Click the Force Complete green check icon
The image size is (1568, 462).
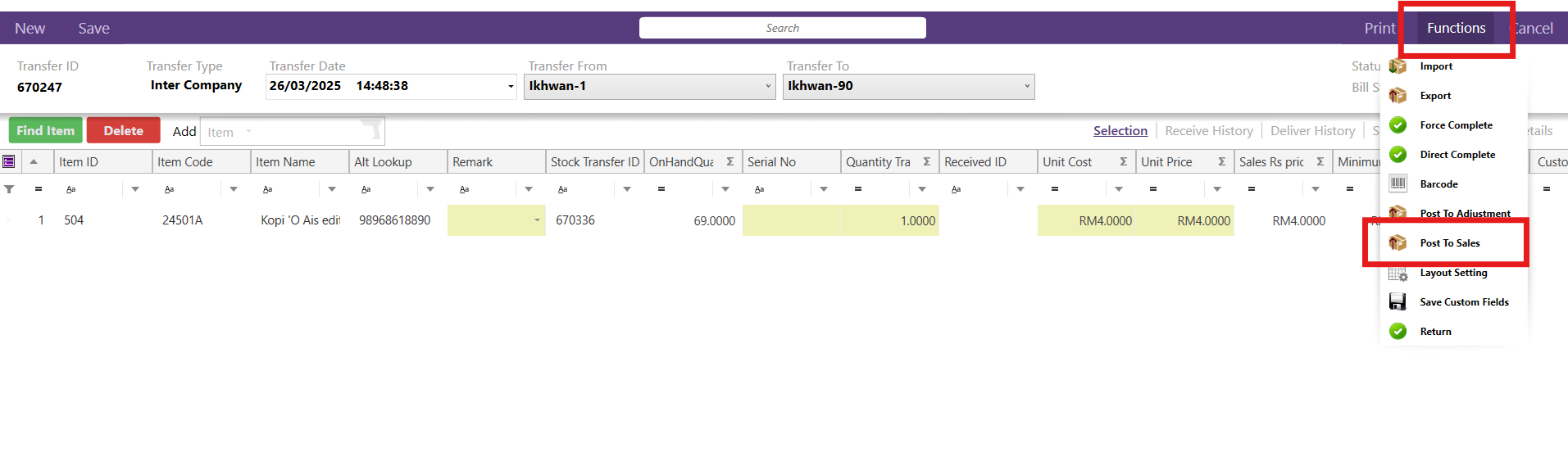pos(1398,125)
